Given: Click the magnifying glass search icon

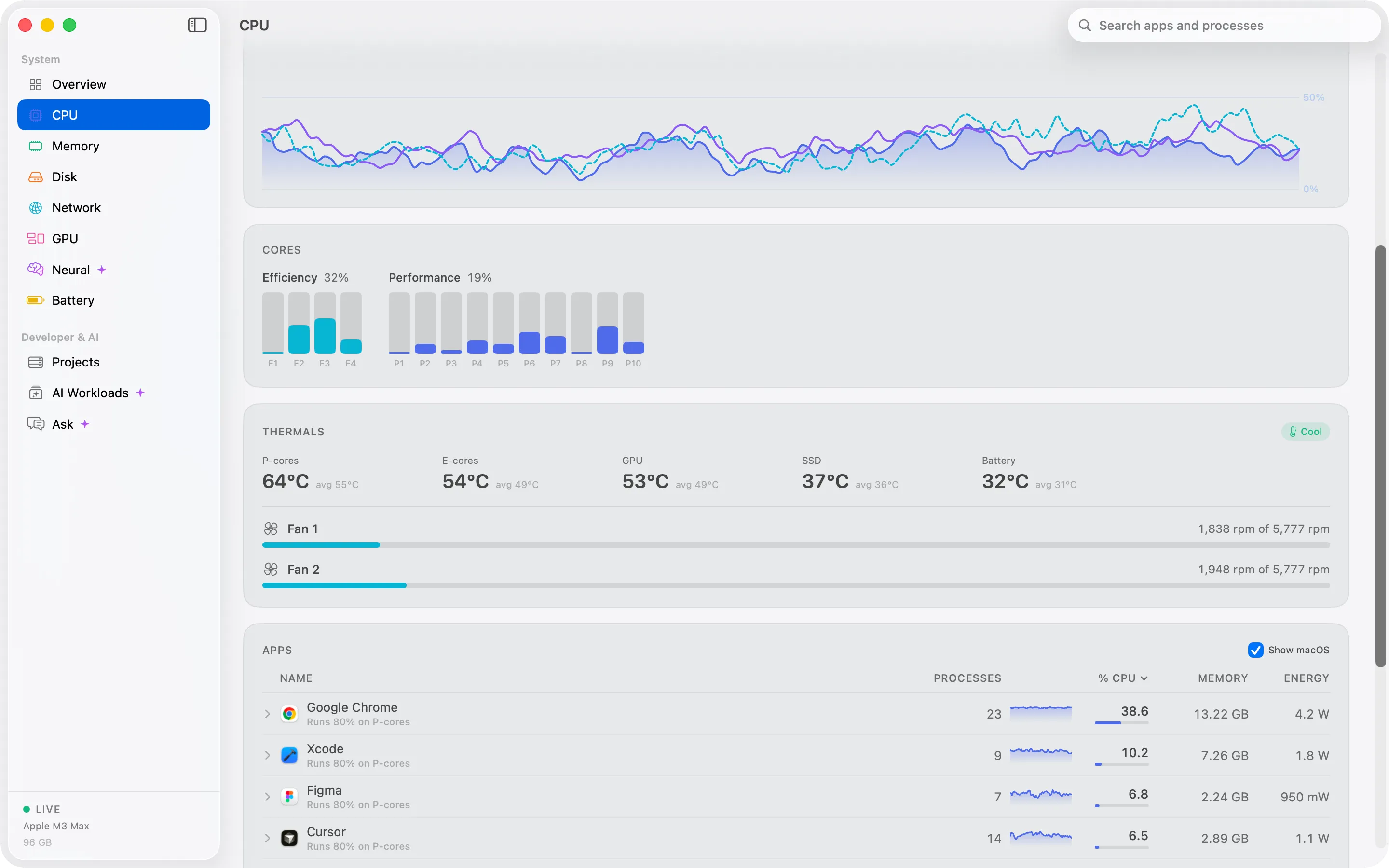Looking at the screenshot, I should click(1084, 25).
